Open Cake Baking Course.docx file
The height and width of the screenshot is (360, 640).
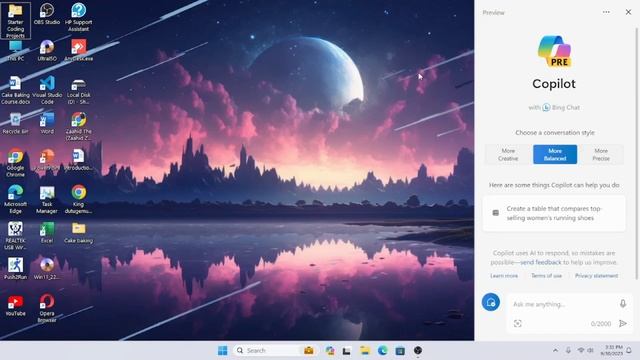point(16,90)
